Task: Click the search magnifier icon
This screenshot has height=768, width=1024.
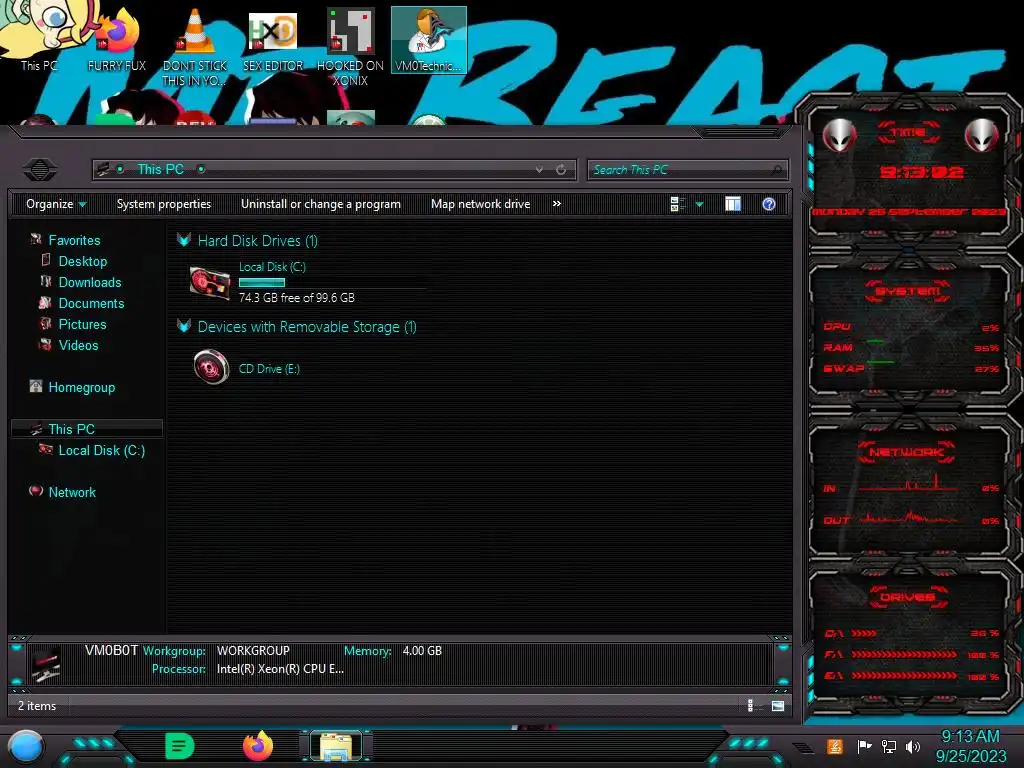Action: click(x=776, y=170)
